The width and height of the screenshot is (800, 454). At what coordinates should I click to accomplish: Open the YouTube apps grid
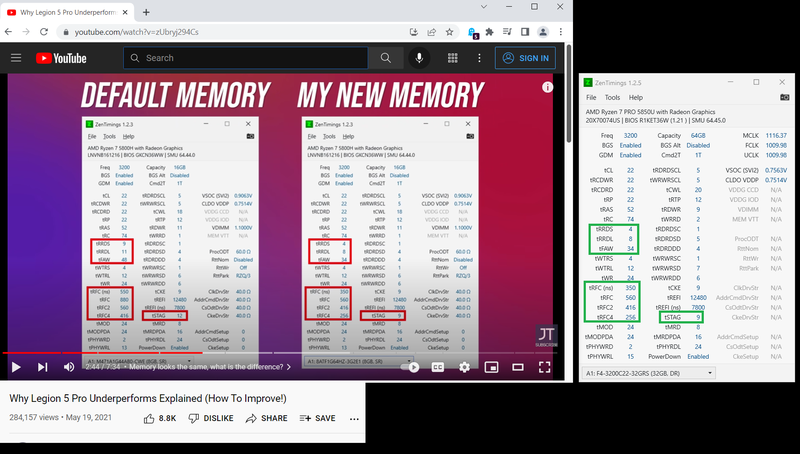(x=453, y=58)
